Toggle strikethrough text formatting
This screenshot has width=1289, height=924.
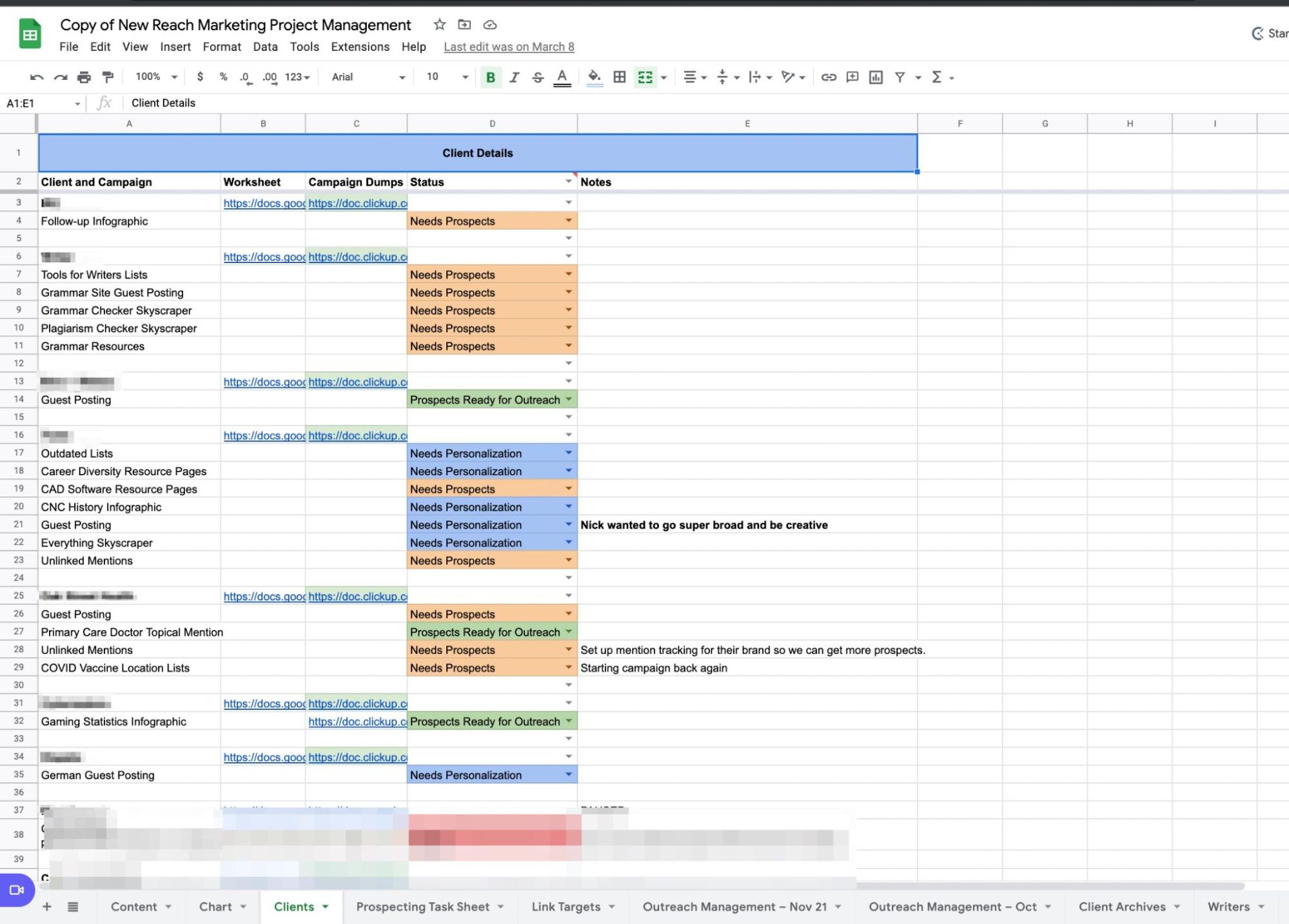click(x=538, y=77)
